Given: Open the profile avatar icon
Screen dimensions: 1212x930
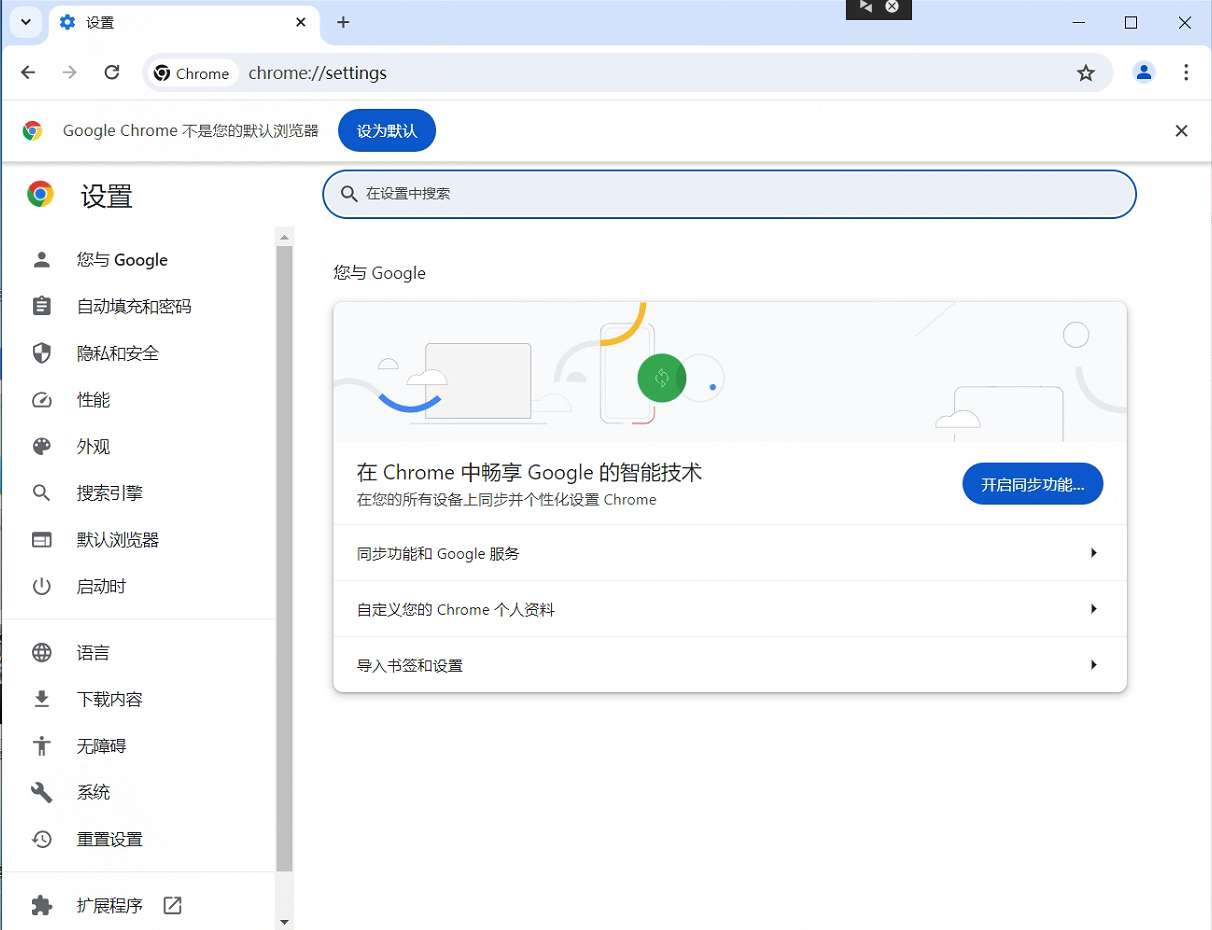Looking at the screenshot, I should (1144, 72).
